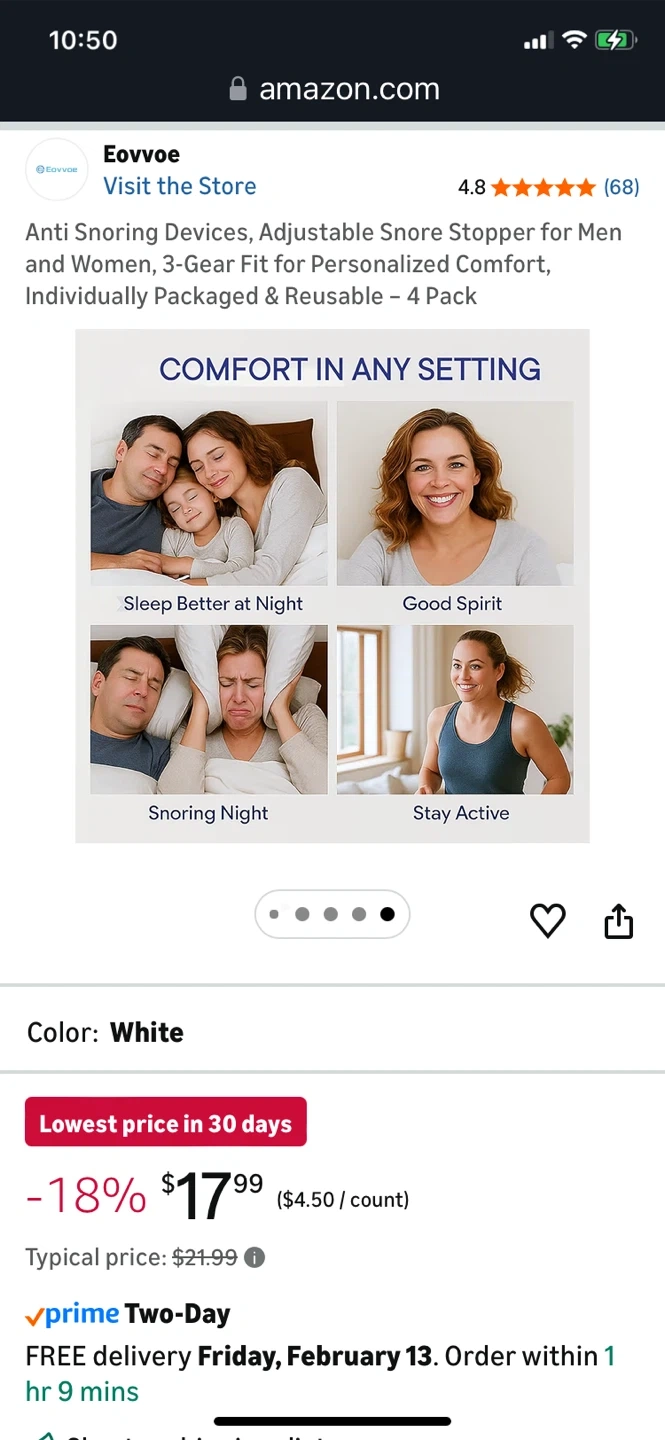Tap the five-star rating icons

click(543, 187)
